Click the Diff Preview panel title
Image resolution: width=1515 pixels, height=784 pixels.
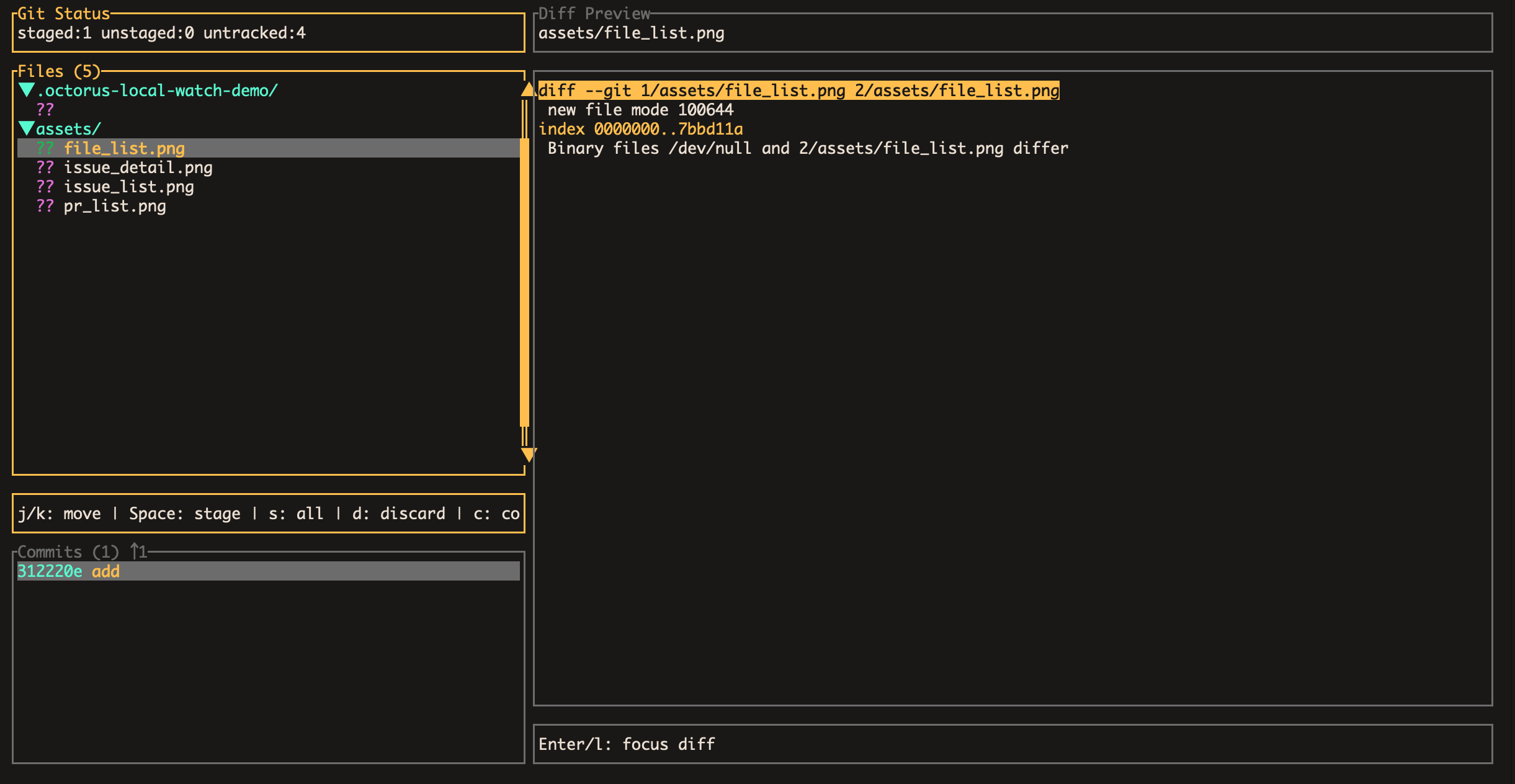point(594,14)
